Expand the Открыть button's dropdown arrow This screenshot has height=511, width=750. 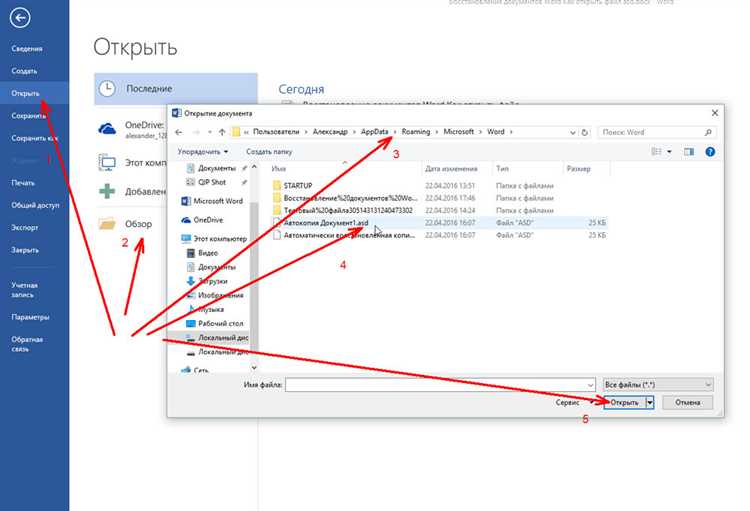pos(650,403)
